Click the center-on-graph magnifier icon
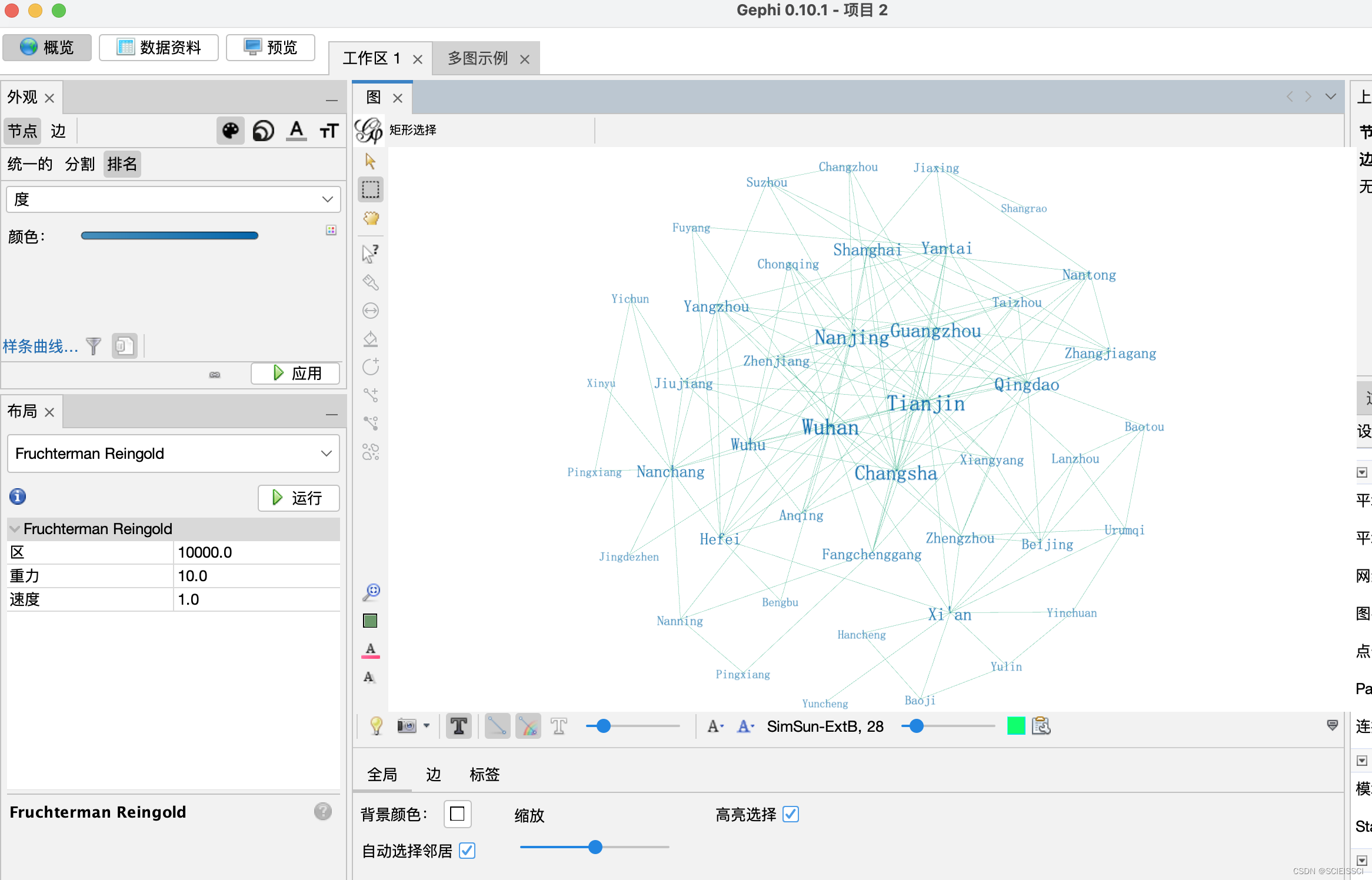Viewport: 1372px width, 880px height. click(x=370, y=592)
